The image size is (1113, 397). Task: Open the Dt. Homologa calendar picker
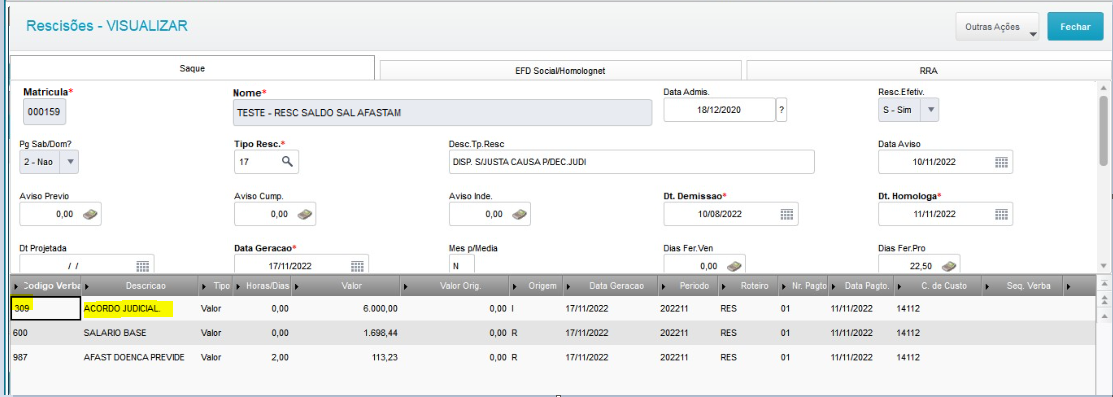[x=1001, y=214]
